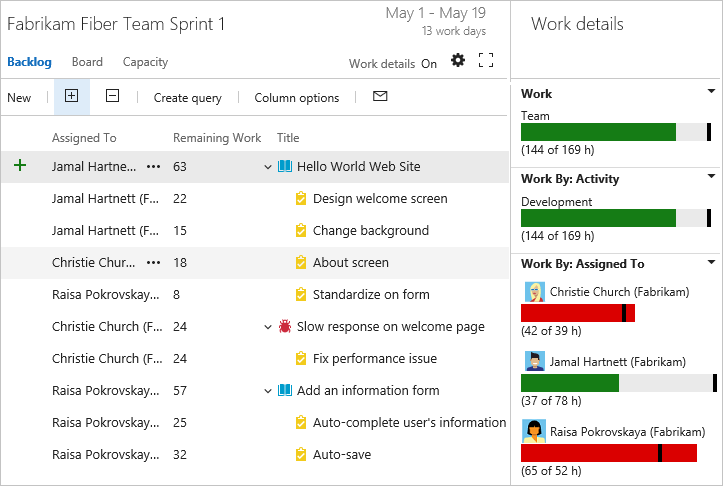This screenshot has height=486, width=723.
Task: Collapse the Work section in Work details
Action: pos(711,91)
